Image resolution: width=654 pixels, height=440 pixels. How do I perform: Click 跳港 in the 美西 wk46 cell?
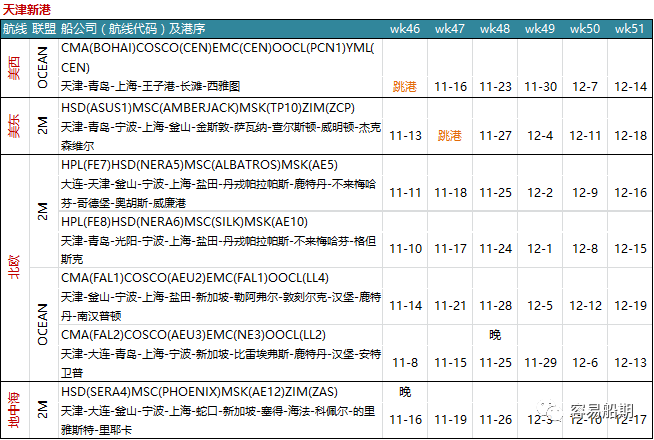pos(405,87)
